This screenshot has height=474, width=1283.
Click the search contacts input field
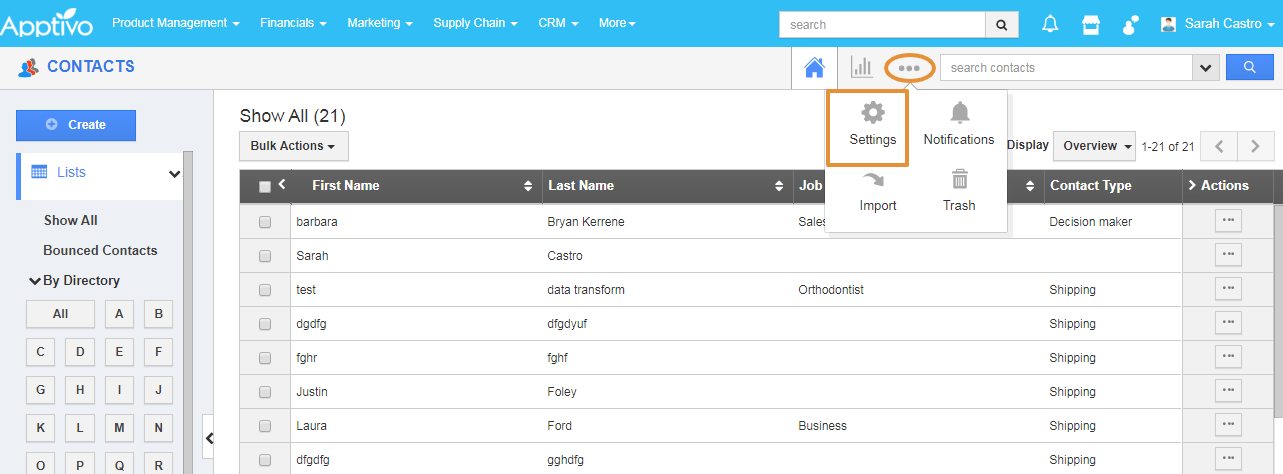(x=1065, y=68)
